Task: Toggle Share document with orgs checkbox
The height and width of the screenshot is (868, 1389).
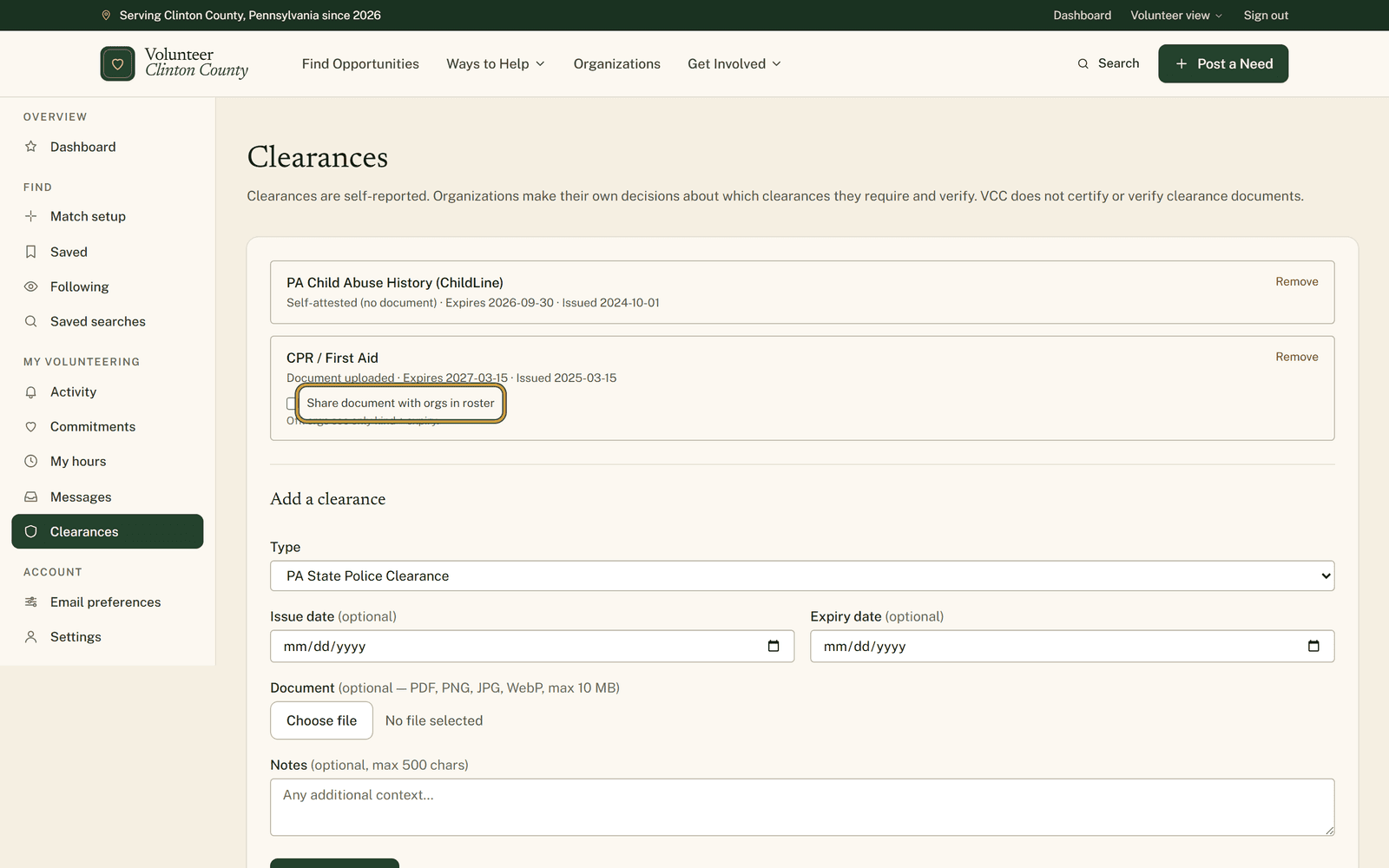Action: pos(292,404)
